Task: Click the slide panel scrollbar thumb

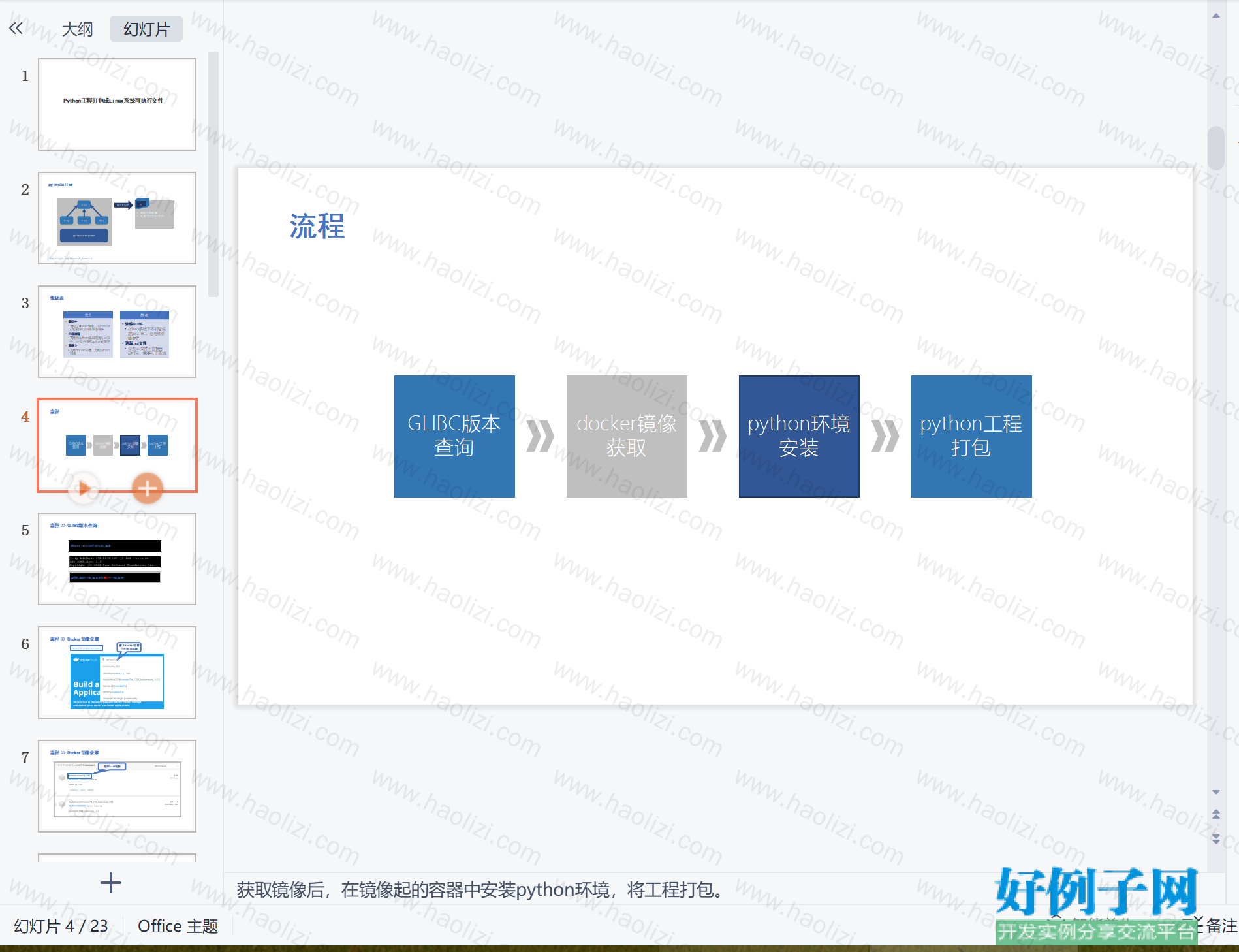Action: coord(213,175)
